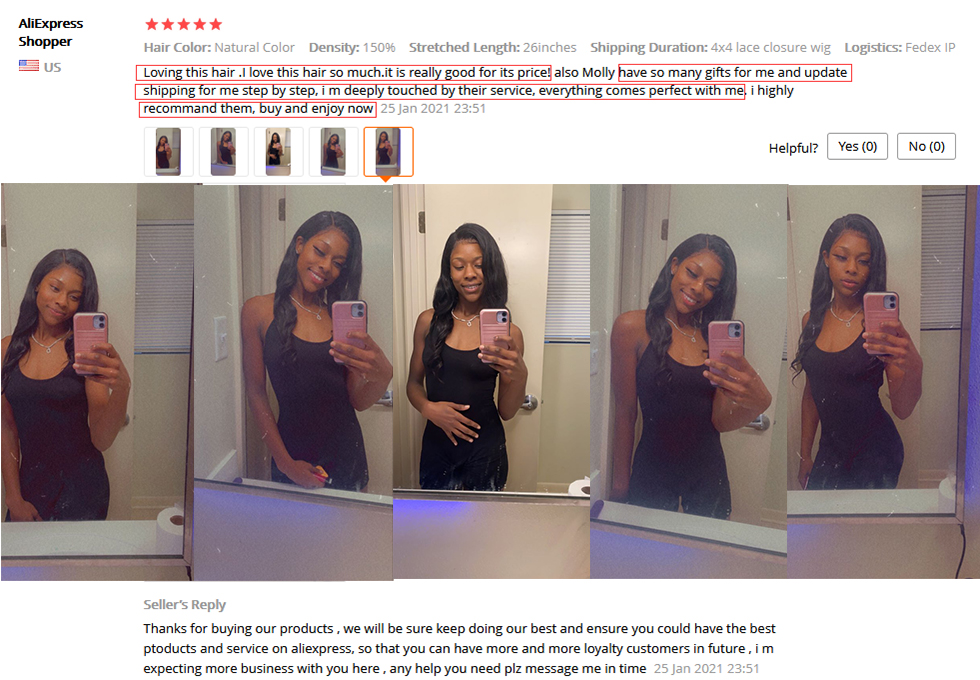Image resolution: width=980 pixels, height=680 pixels.
Task: Click the Yes (0) helpful button
Action: [857, 146]
